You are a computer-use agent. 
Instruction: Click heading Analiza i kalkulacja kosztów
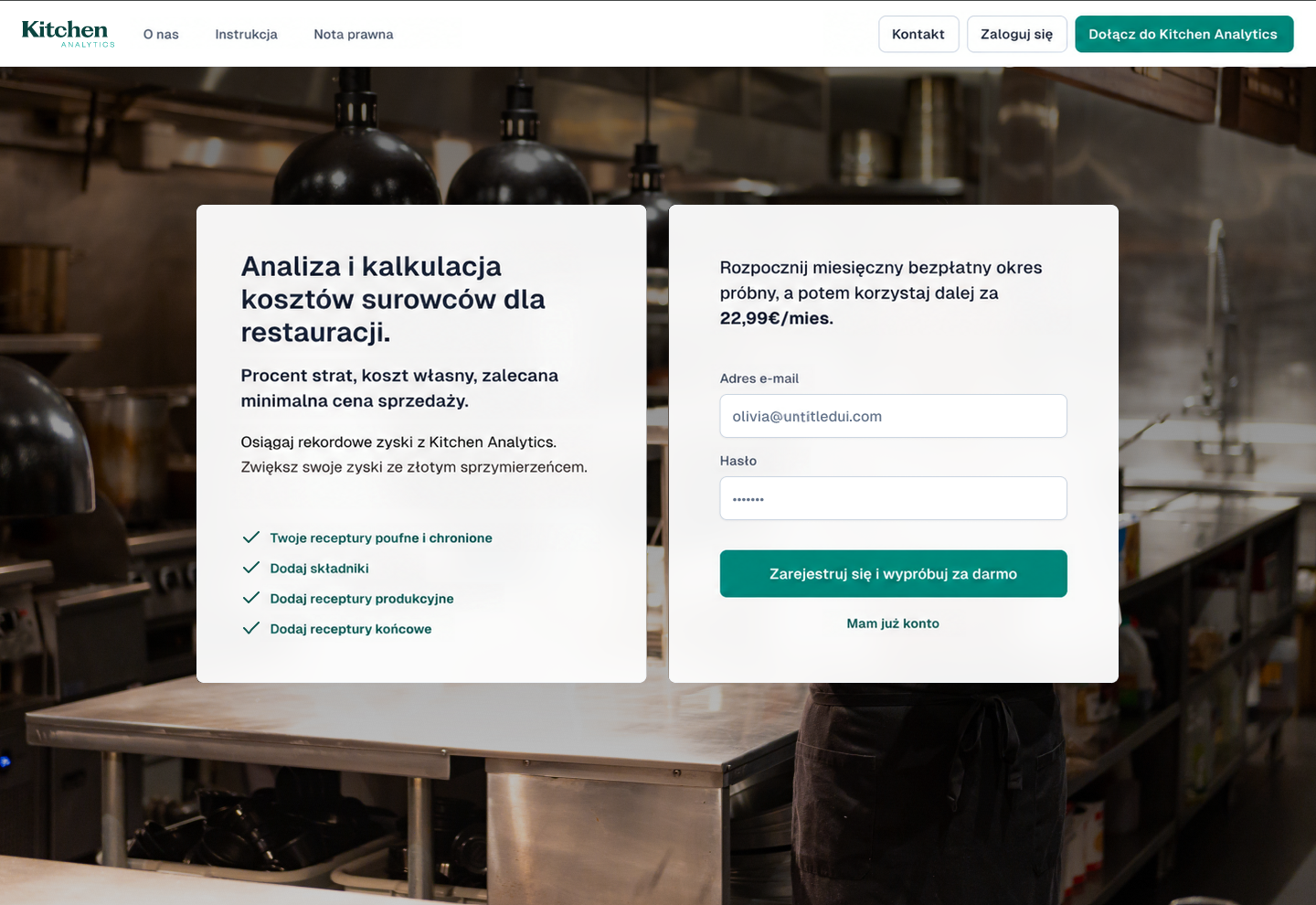pos(393,299)
